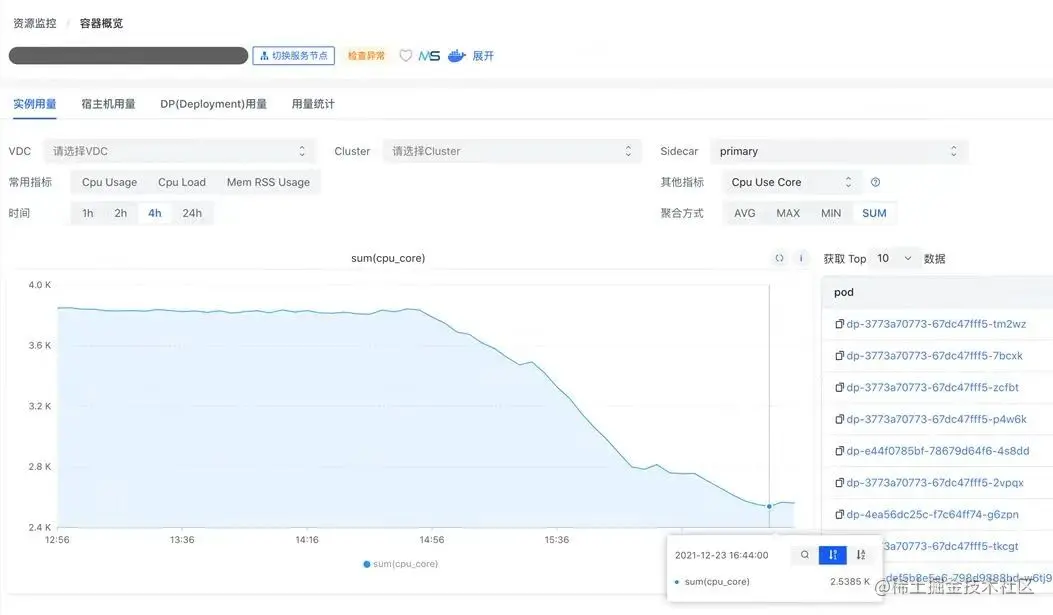
Task: Open the chart info tooltip icon
Action: [x=801, y=257]
